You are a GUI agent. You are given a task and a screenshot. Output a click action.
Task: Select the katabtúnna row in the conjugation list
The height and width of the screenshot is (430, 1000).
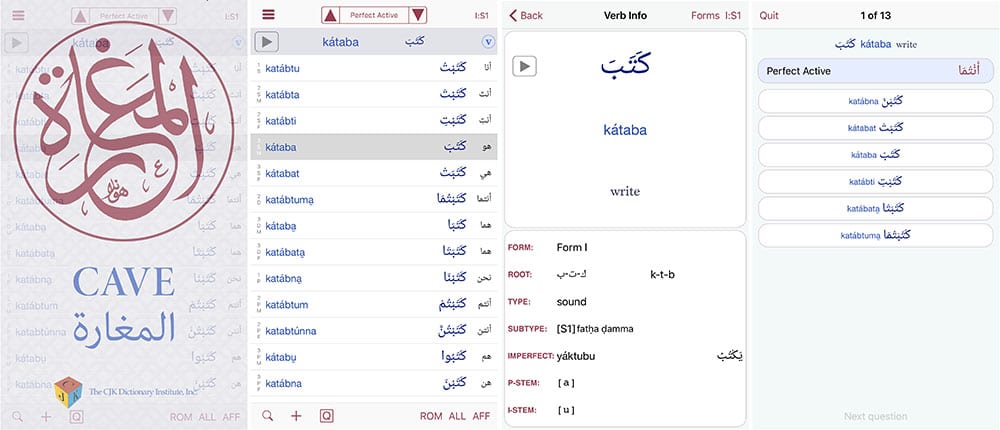(x=374, y=331)
